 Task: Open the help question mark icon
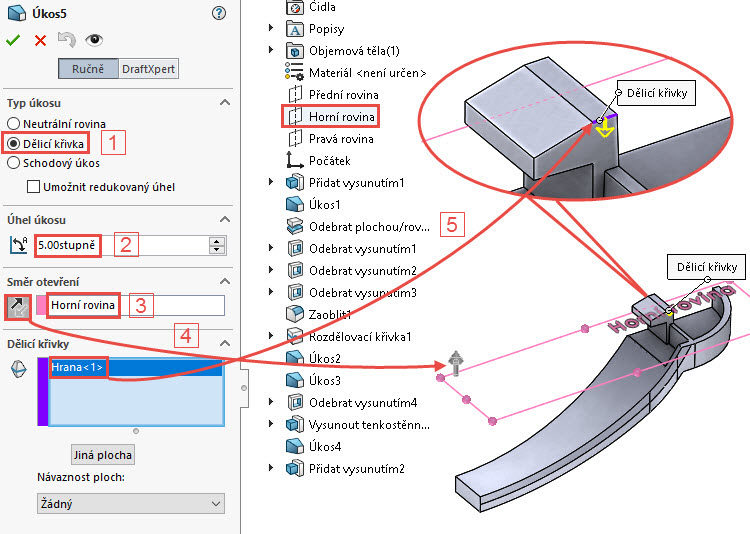click(219, 13)
